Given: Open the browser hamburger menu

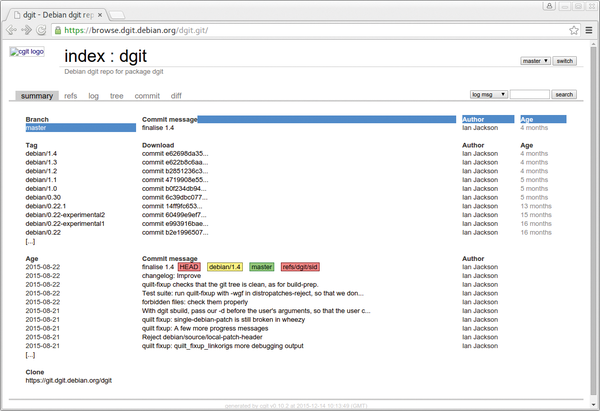Looking at the screenshot, I should 589,30.
